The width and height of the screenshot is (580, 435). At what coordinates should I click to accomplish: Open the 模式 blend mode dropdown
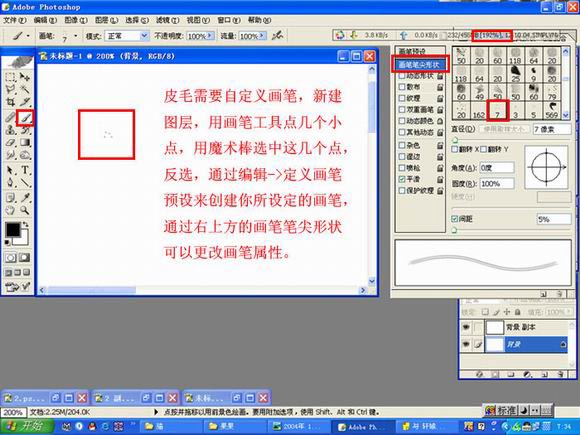click(144, 36)
